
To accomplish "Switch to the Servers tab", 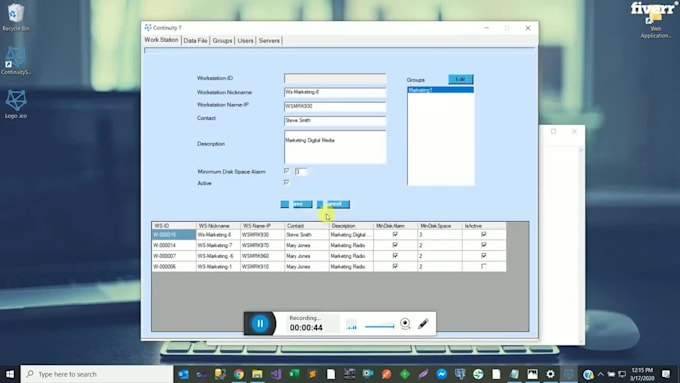I will pos(269,40).
